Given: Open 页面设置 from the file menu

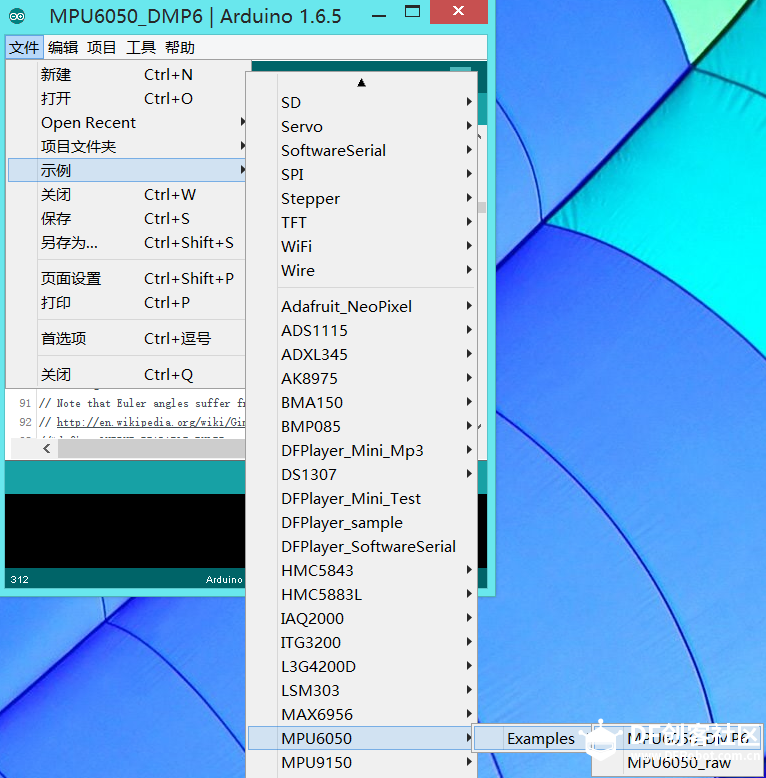Looking at the screenshot, I should coord(127,278).
